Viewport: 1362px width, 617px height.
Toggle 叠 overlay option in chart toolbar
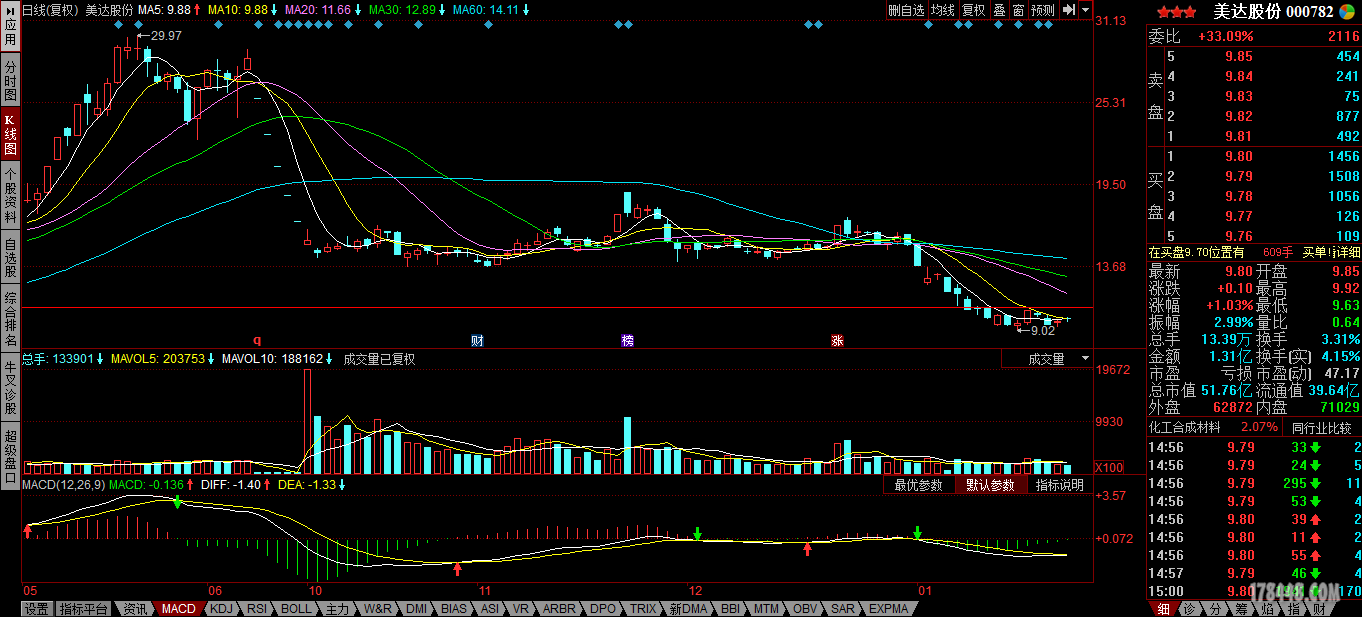click(998, 10)
